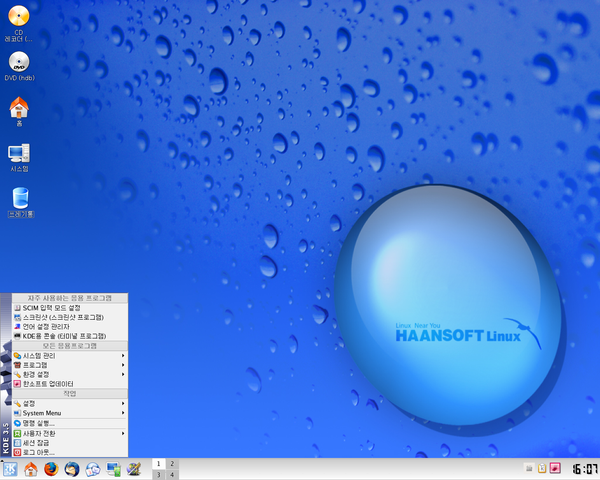Screen dimensions: 600x480
Task: Open KDE용 콘솔 terminal from the menu
Action: (70, 336)
